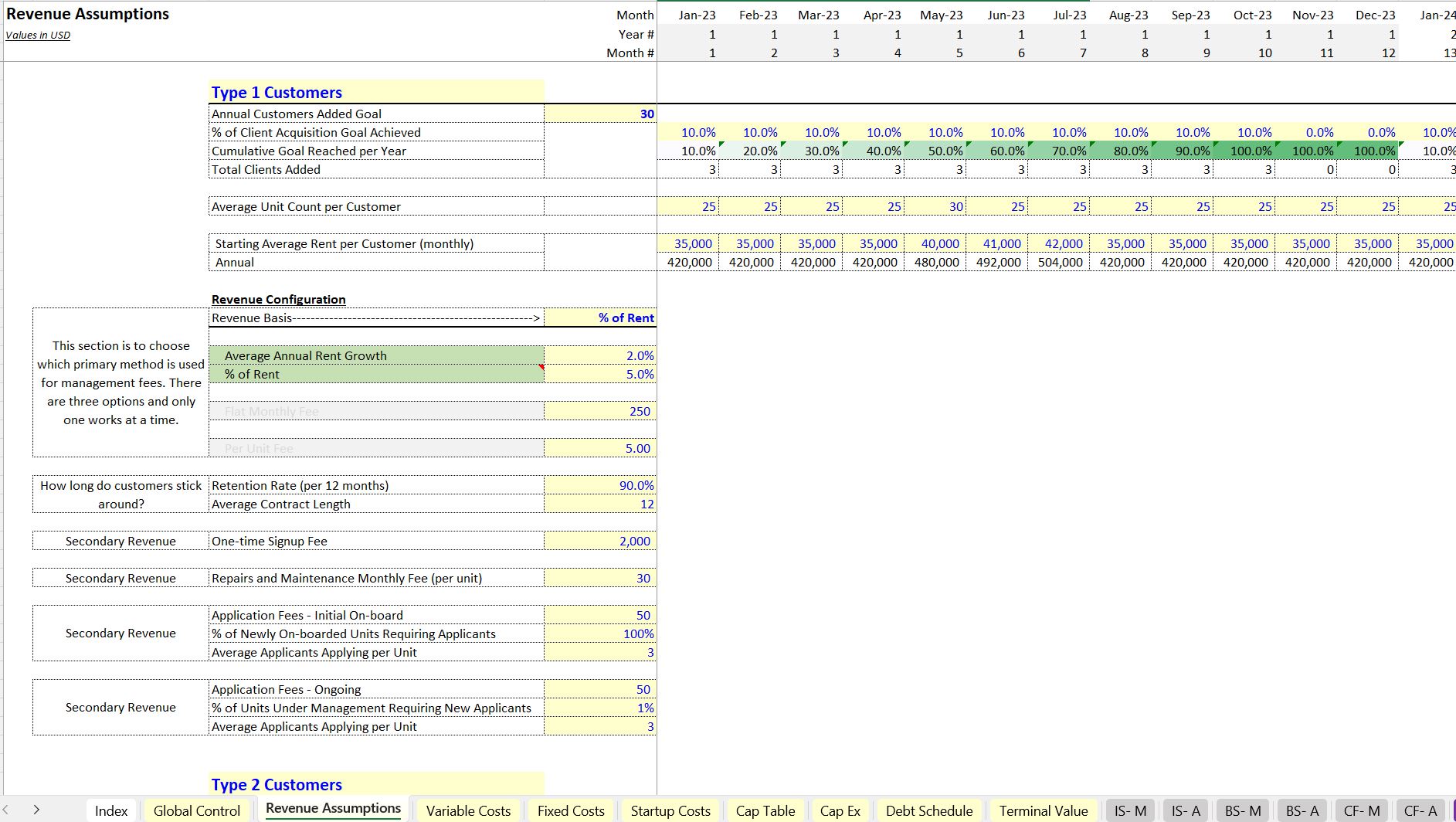Screen dimensions: 1456x822
Task: Open the Variable Costs sheet
Action: 468,810
